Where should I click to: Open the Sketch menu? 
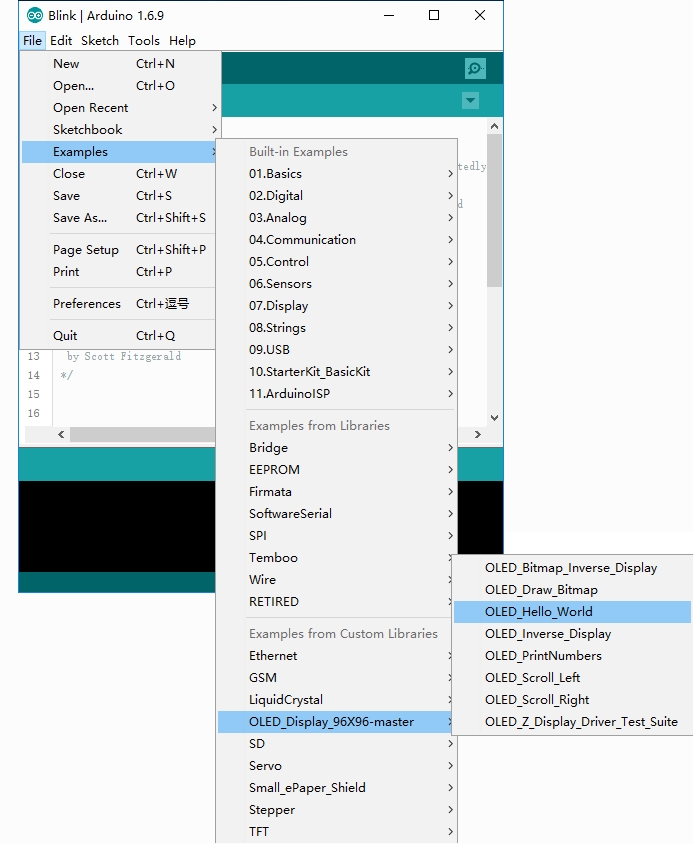(99, 41)
